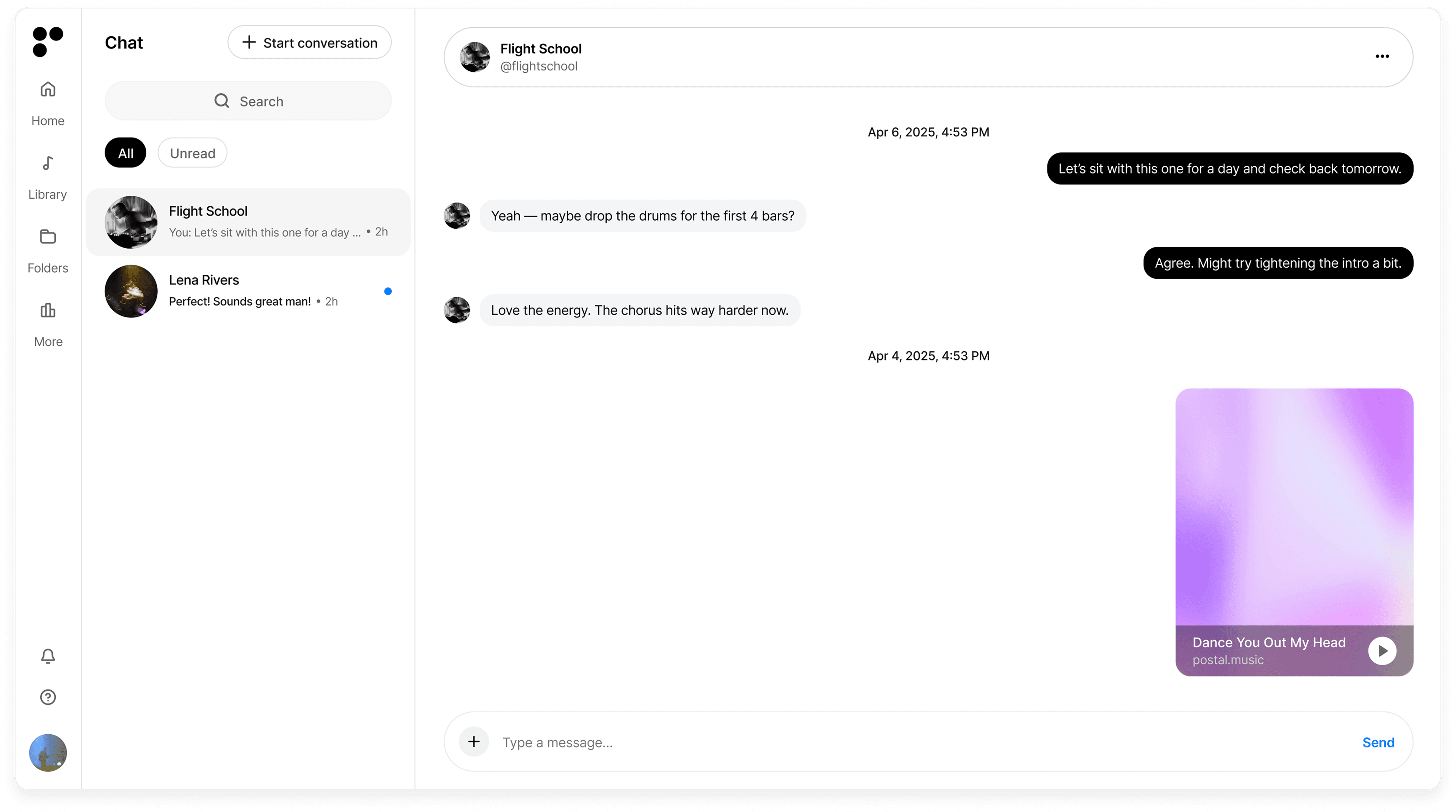The image size is (1456, 812).
Task: Open your profile avatar in sidebar
Action: coord(48,752)
